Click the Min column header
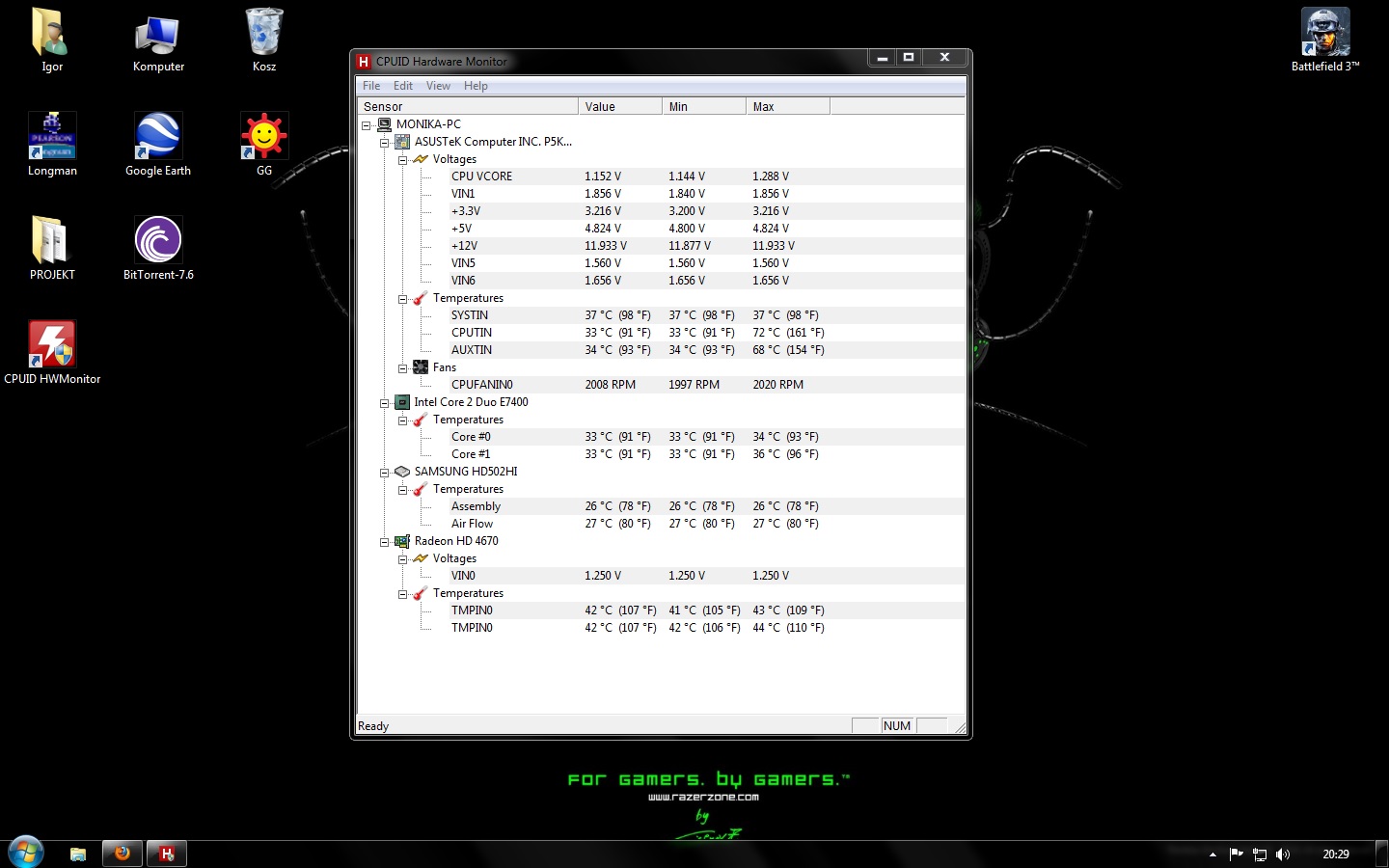The image size is (1389, 868). point(704,106)
